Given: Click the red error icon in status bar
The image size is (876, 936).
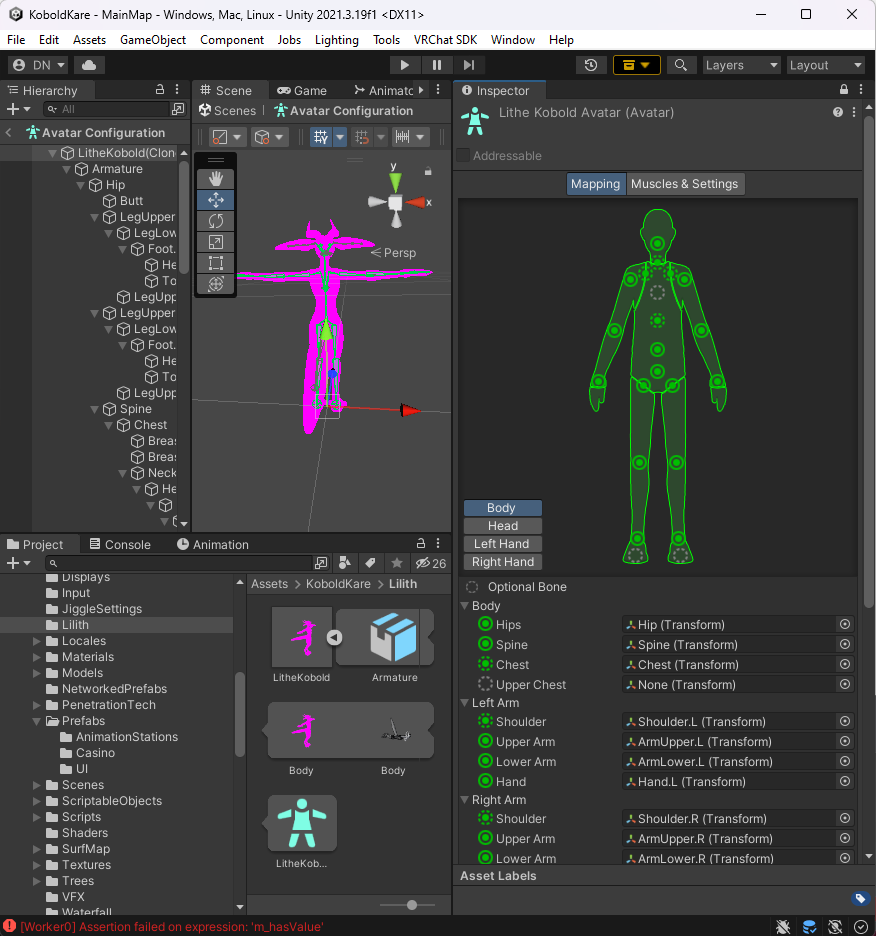Looking at the screenshot, I should (10, 926).
